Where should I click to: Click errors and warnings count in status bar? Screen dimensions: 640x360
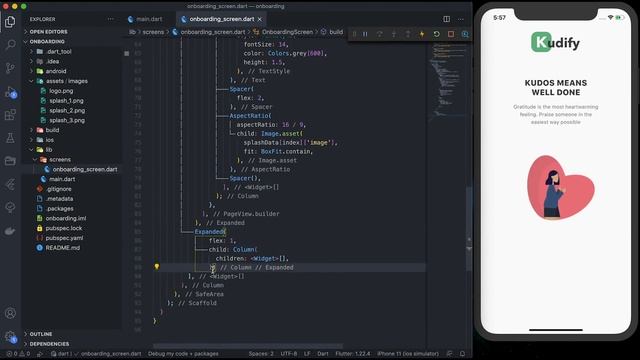coord(18,353)
